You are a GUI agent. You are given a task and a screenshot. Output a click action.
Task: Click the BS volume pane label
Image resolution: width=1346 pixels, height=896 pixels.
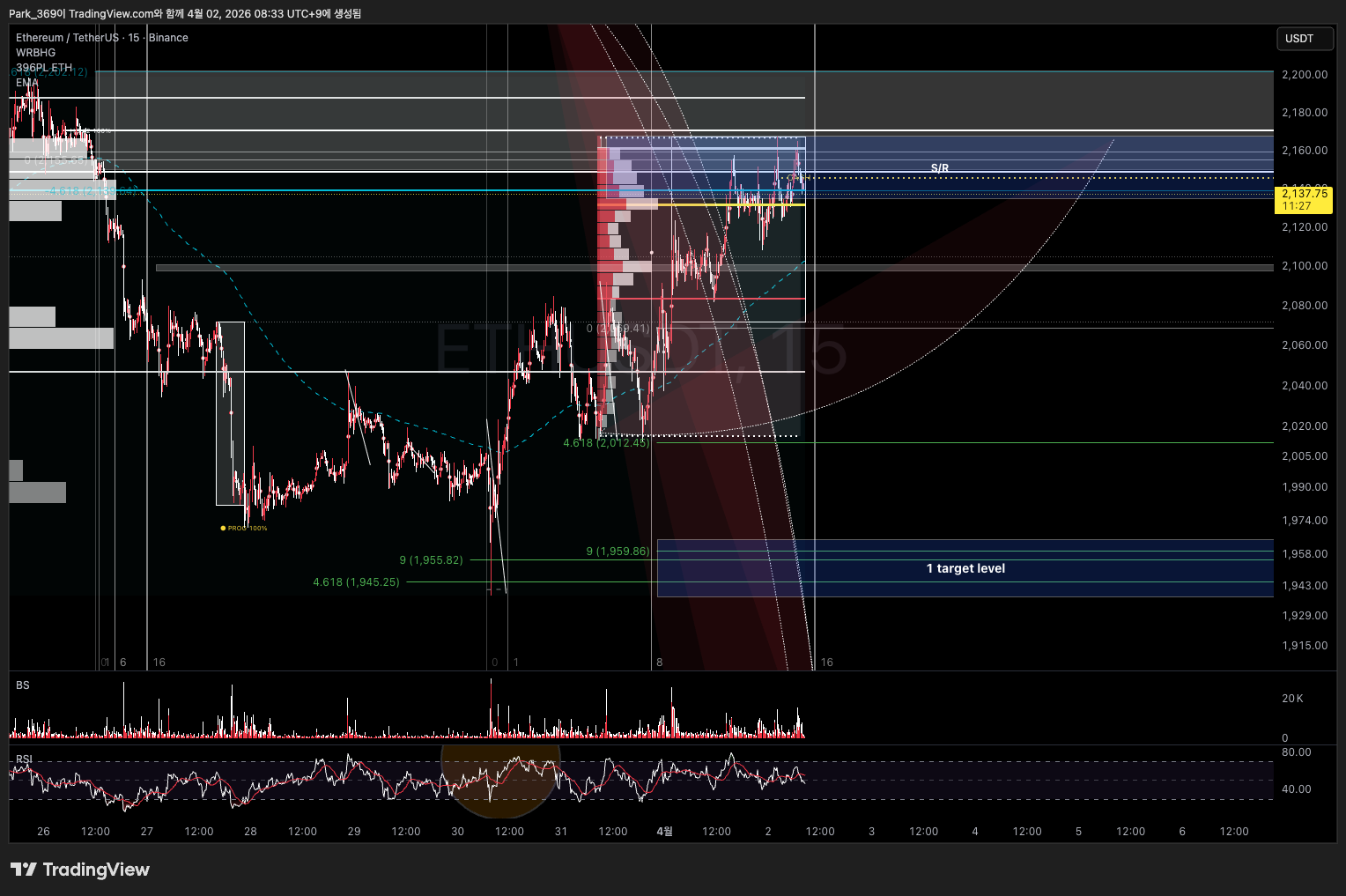23,685
